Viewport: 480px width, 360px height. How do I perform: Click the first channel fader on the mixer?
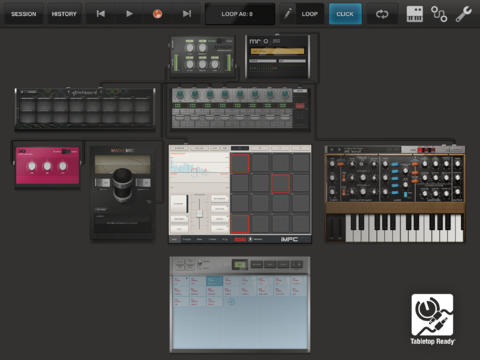(179, 118)
